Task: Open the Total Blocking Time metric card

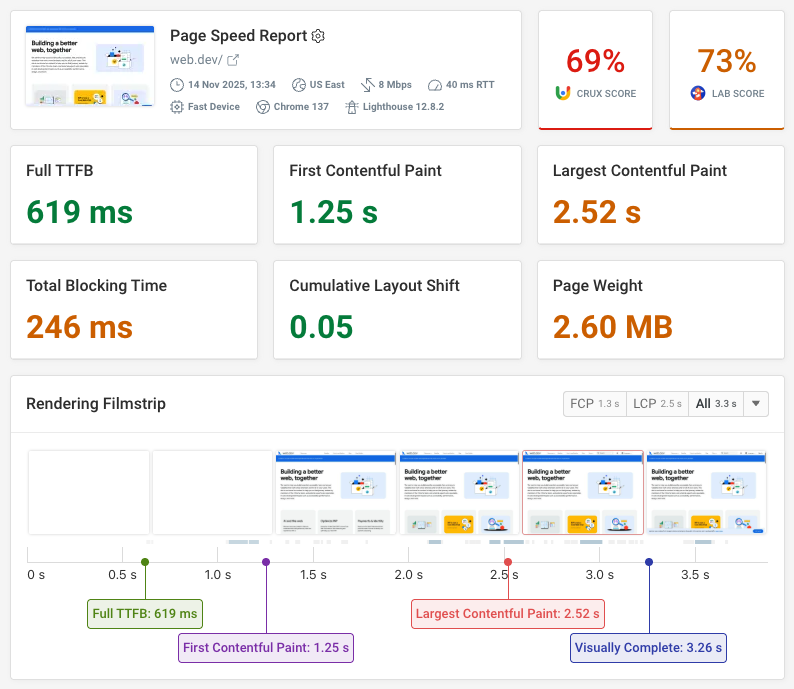Action: point(134,310)
